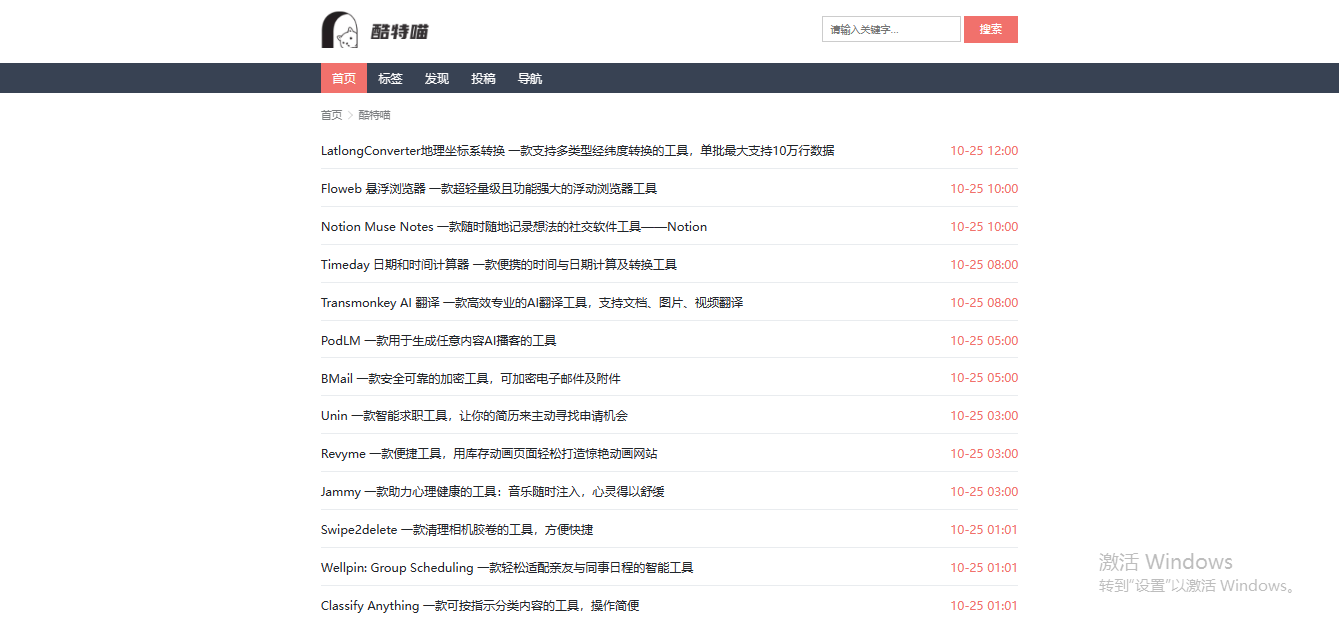1339x618 pixels.
Task: Click the timestamp on the PodLM row
Action: pos(984,341)
